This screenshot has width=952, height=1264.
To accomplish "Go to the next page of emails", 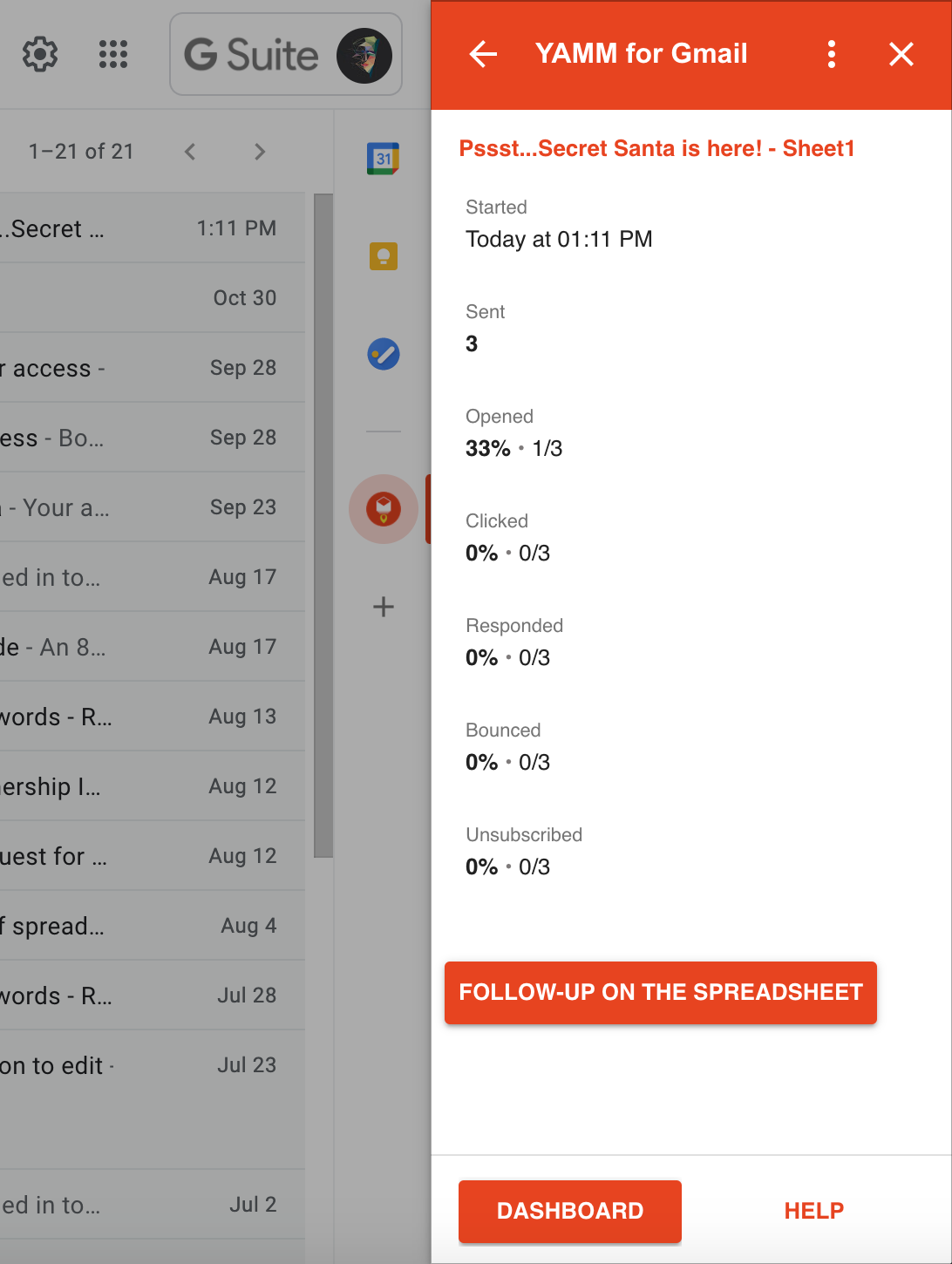I will (x=259, y=151).
